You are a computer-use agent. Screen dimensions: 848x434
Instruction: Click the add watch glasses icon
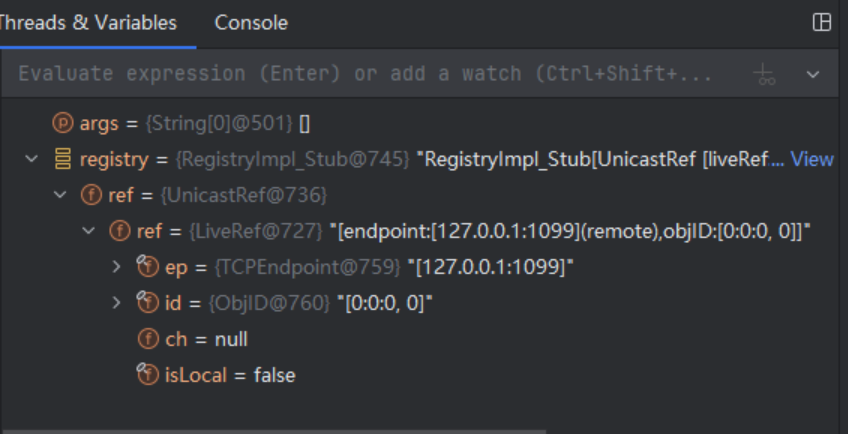[x=765, y=74]
